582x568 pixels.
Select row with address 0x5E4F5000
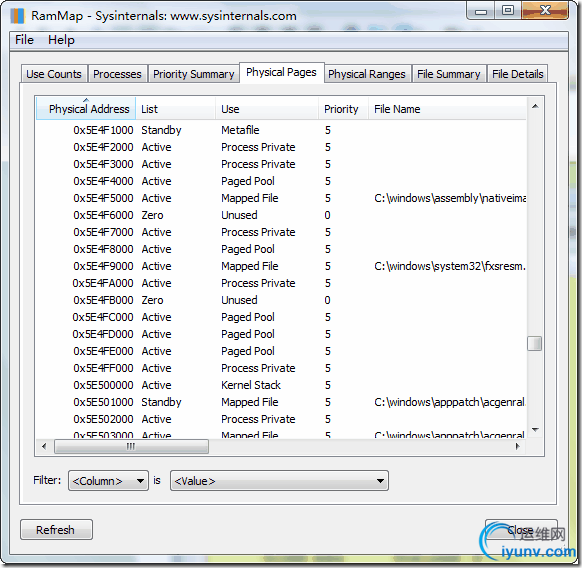tap(281, 198)
